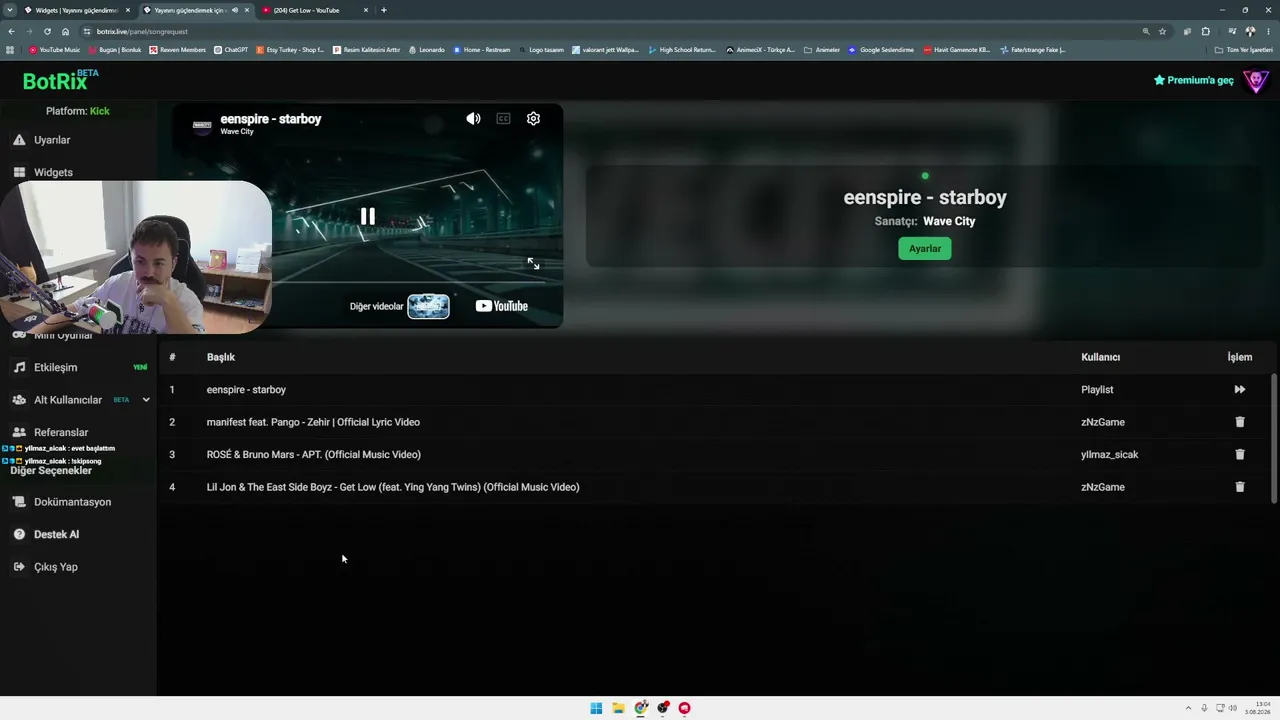Open the YouTube logo link in player
Screen dimensions: 1280x720
click(x=501, y=306)
